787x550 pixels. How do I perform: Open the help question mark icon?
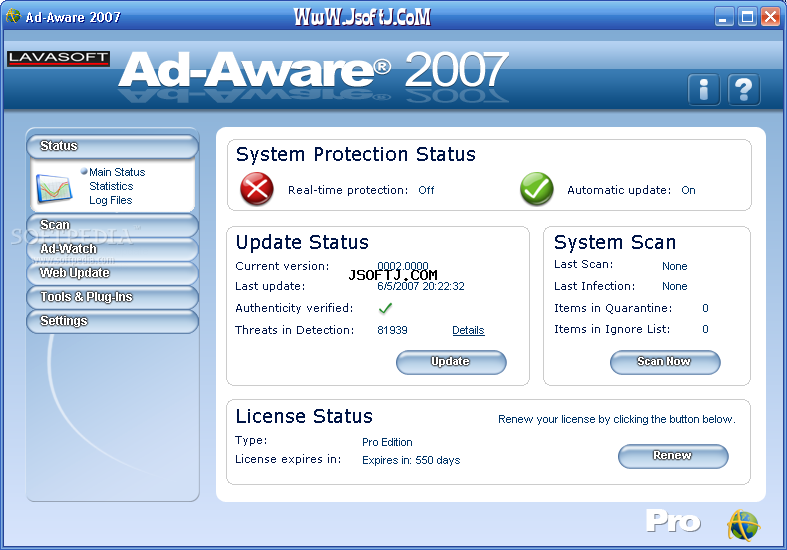tap(743, 90)
